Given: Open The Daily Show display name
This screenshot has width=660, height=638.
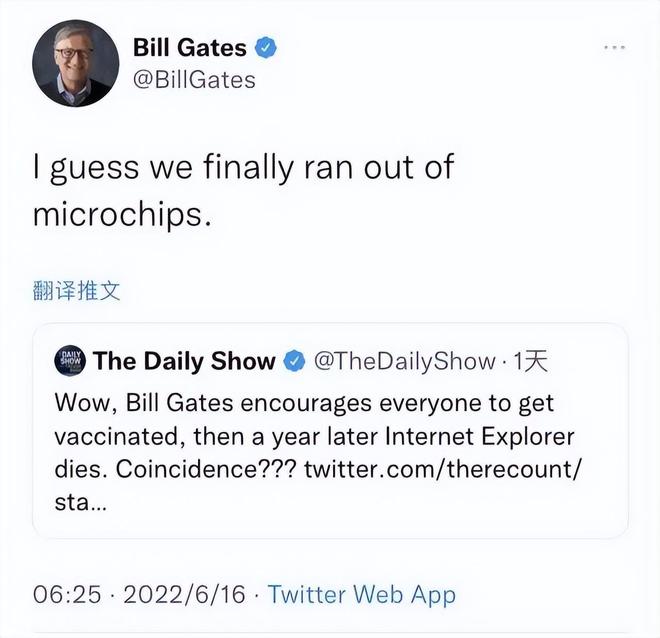Looking at the screenshot, I should pyautogui.click(x=184, y=361).
